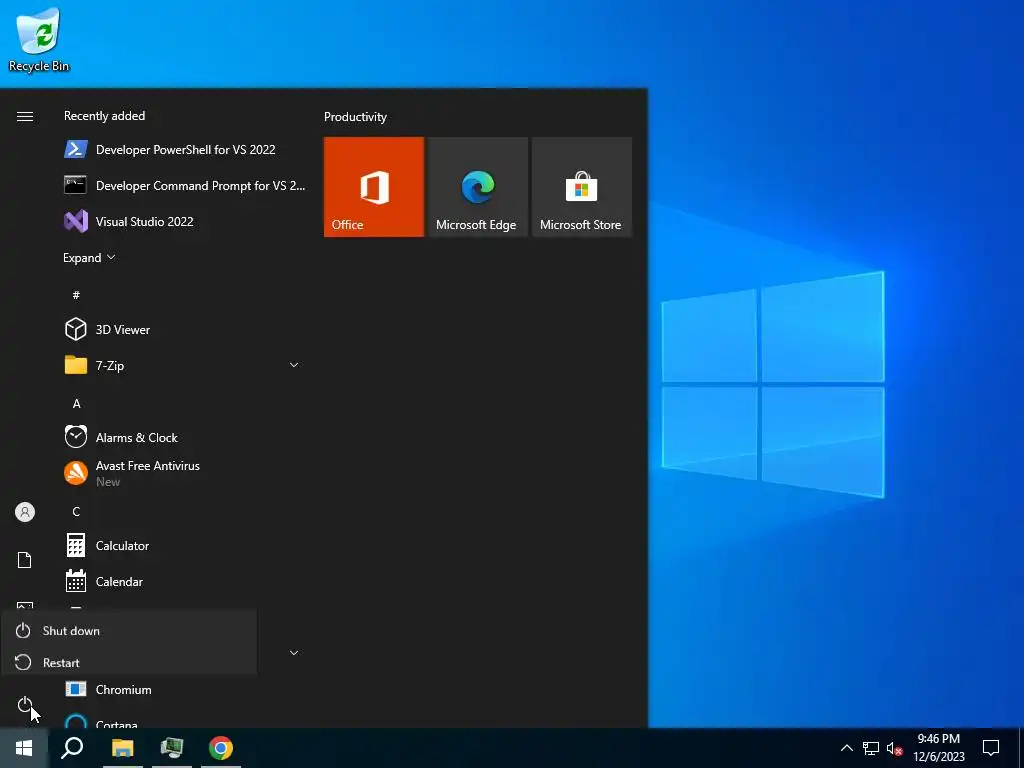This screenshot has height=768, width=1024.
Task: Expand the folder chevron above Chromium
Action: (x=294, y=653)
